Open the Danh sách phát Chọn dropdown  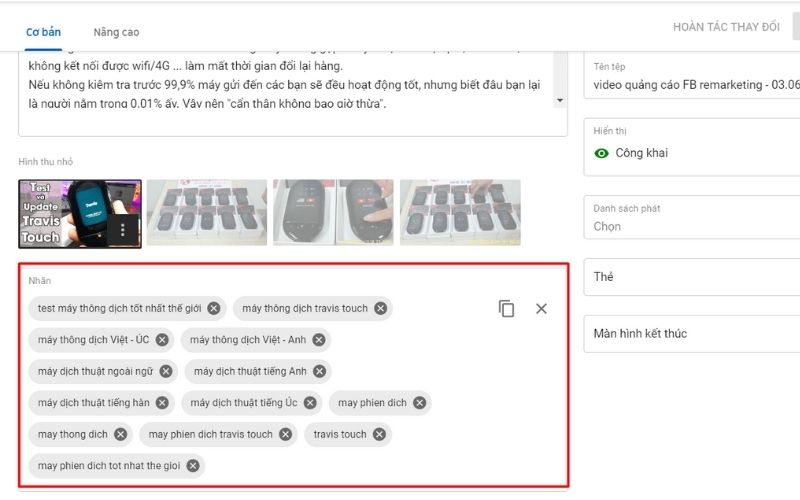(x=692, y=217)
